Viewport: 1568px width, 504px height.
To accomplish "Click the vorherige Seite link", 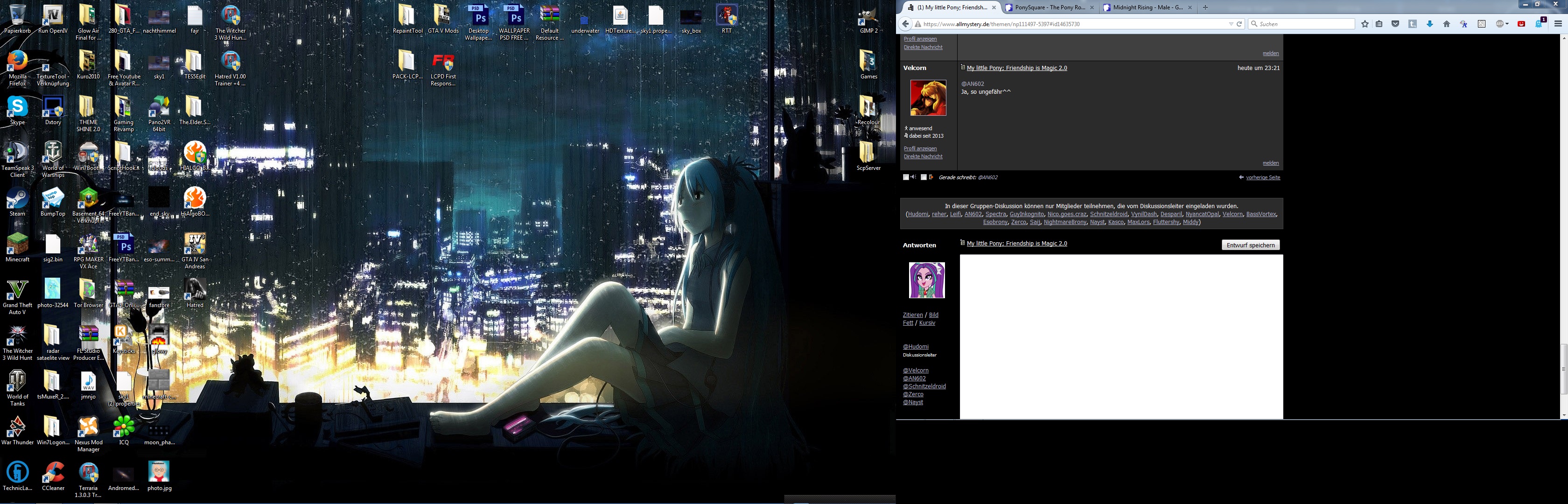I will (x=1263, y=177).
